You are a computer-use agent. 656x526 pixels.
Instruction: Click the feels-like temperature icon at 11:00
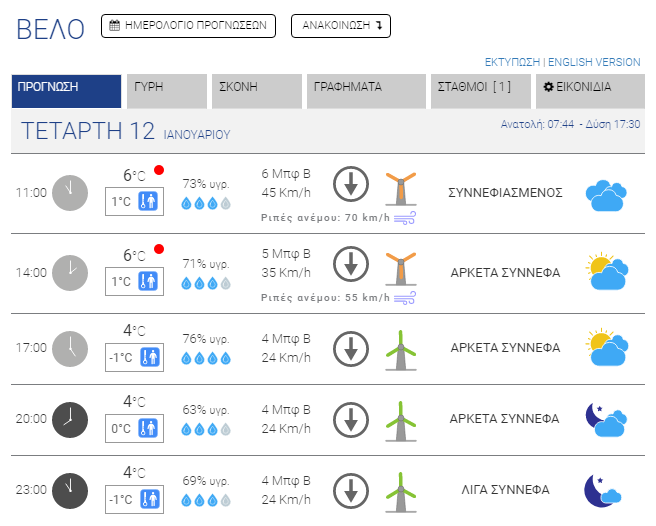click(149, 202)
